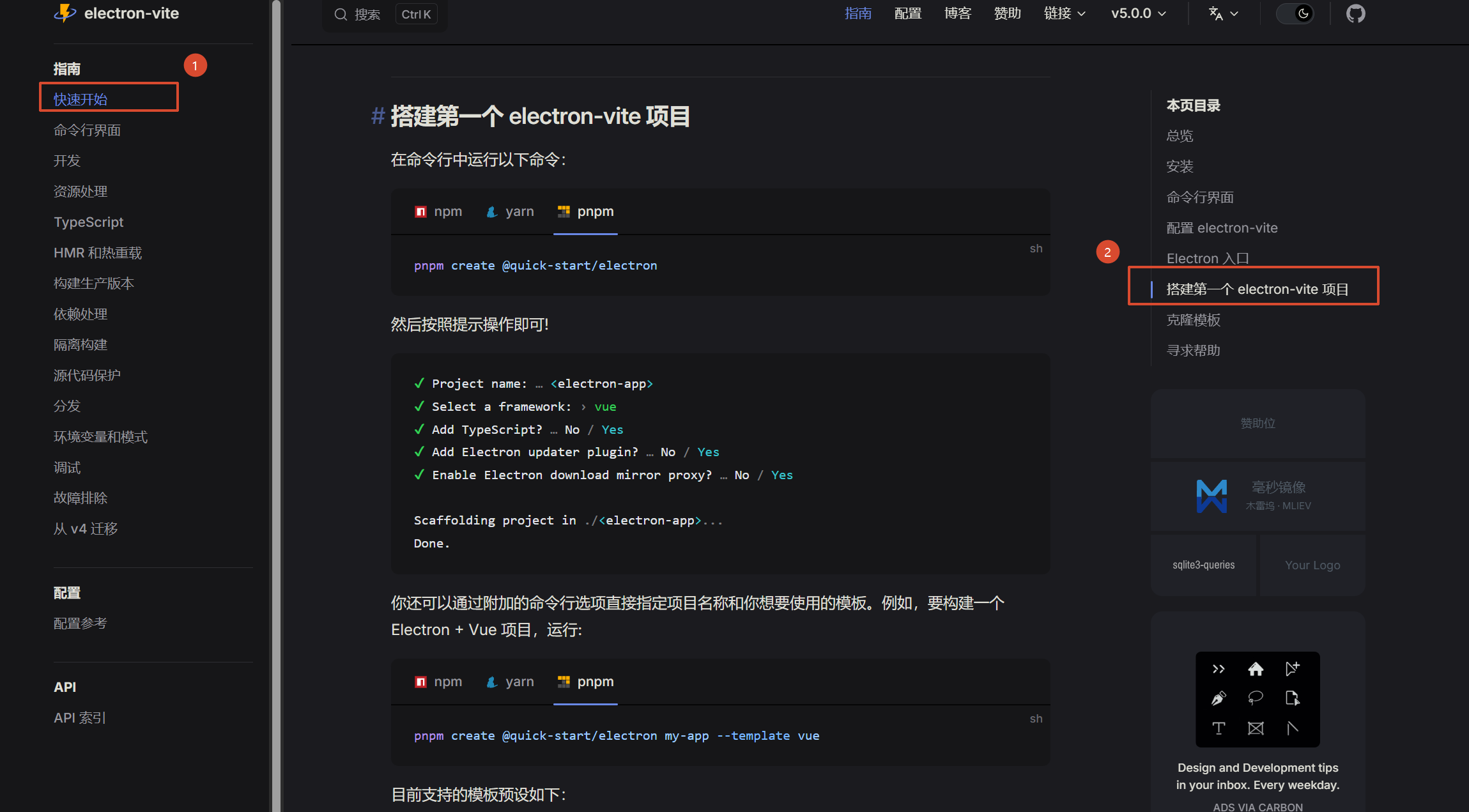The height and width of the screenshot is (812, 1469).
Task: Jump to 克隆模板 in outline
Action: pos(1193,320)
